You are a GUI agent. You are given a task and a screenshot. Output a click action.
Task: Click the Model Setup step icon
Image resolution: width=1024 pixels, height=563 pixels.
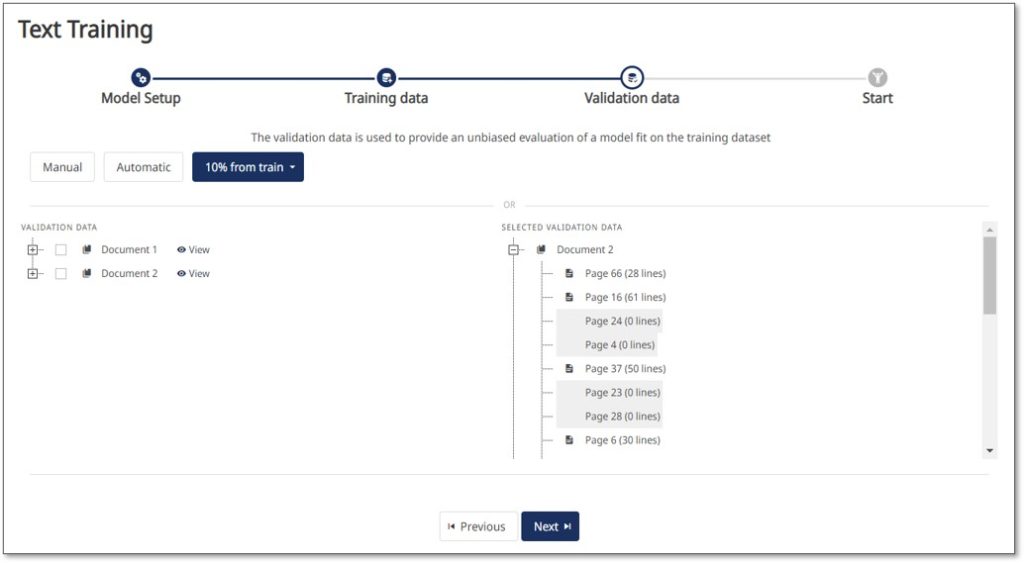coord(140,78)
